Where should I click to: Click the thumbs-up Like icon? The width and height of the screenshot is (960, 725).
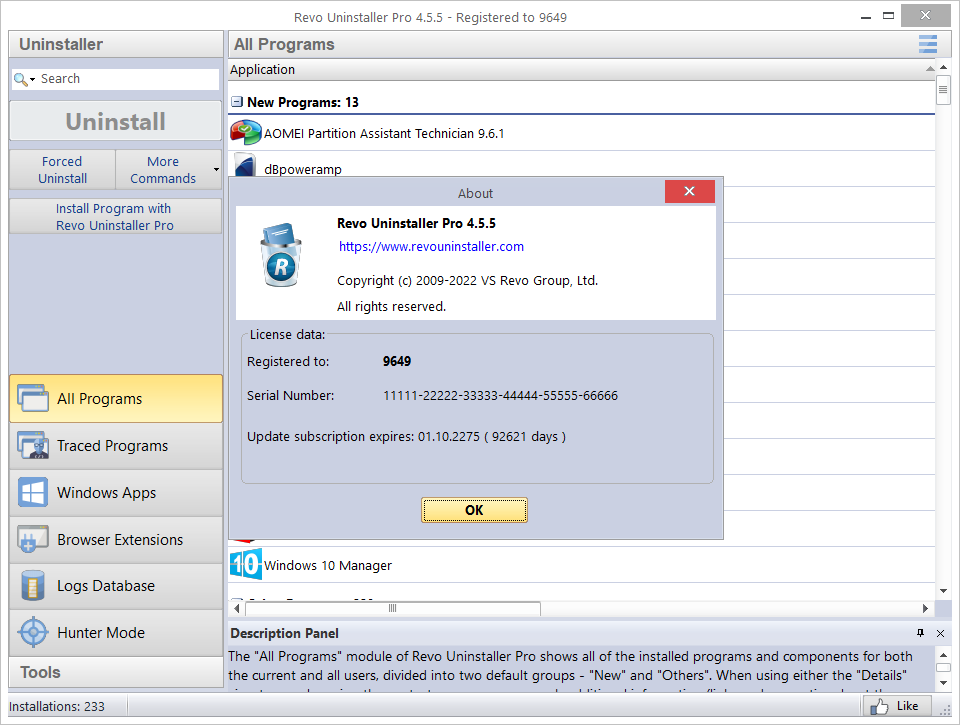[x=879, y=706]
